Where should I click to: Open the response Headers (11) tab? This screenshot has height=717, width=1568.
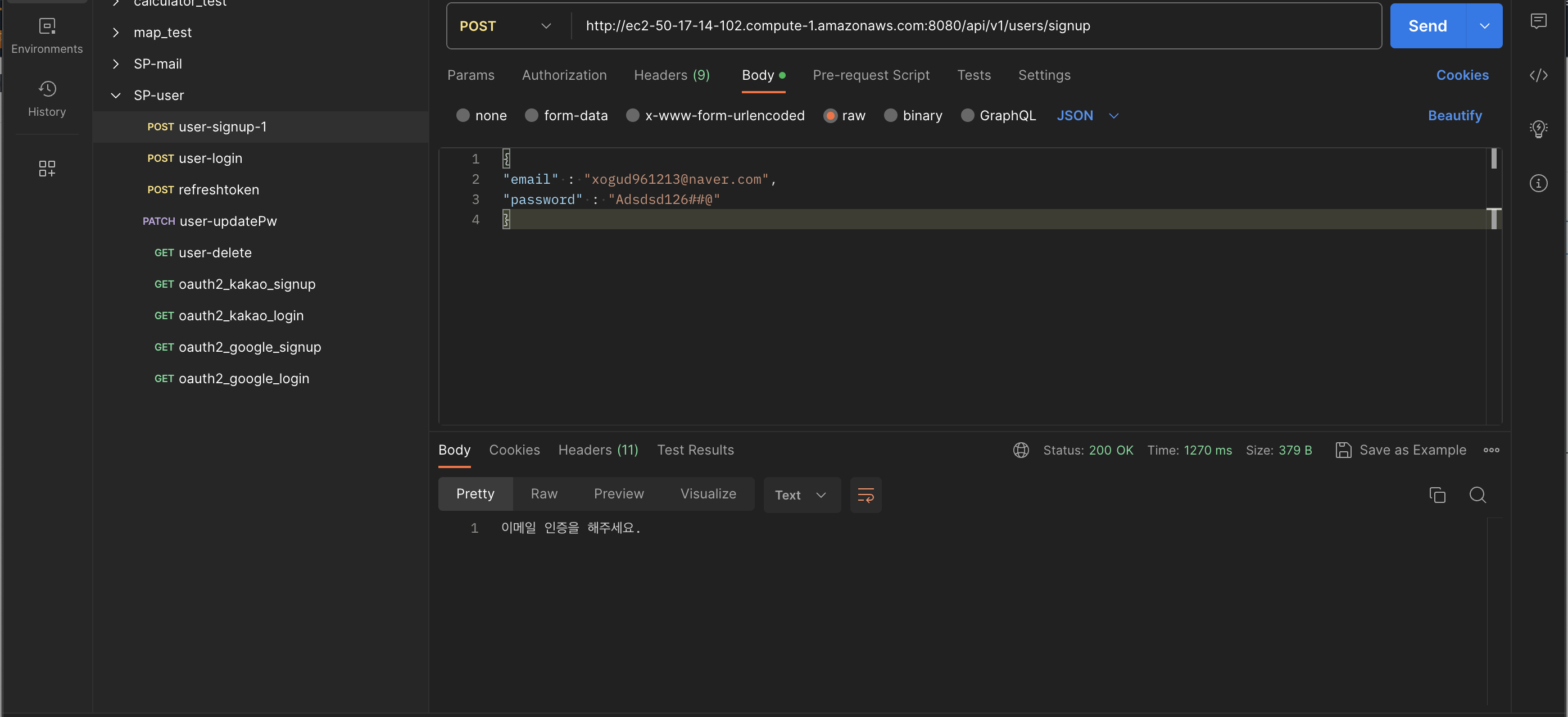click(598, 450)
